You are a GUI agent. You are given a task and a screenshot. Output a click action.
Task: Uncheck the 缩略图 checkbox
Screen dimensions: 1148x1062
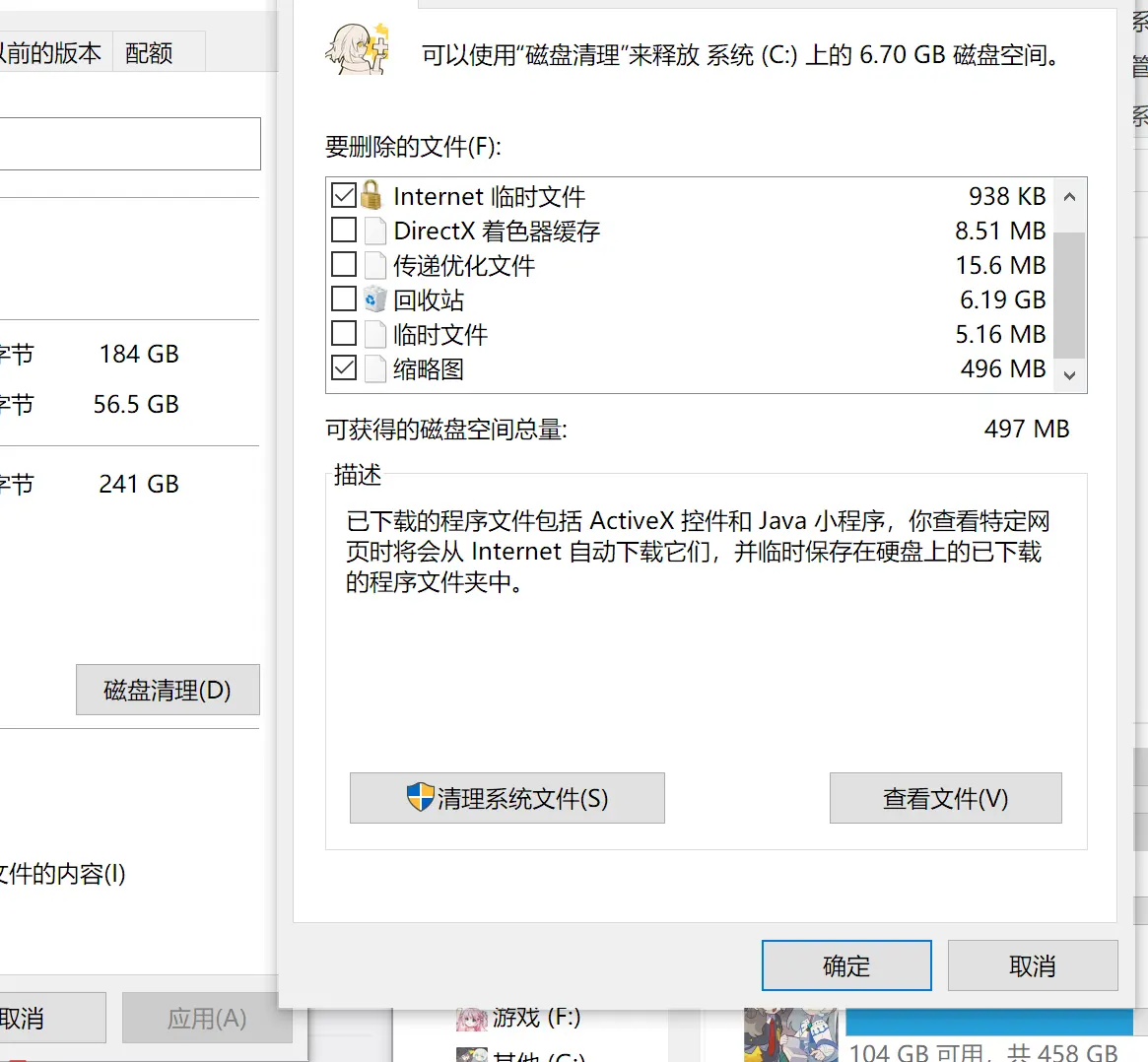[343, 367]
